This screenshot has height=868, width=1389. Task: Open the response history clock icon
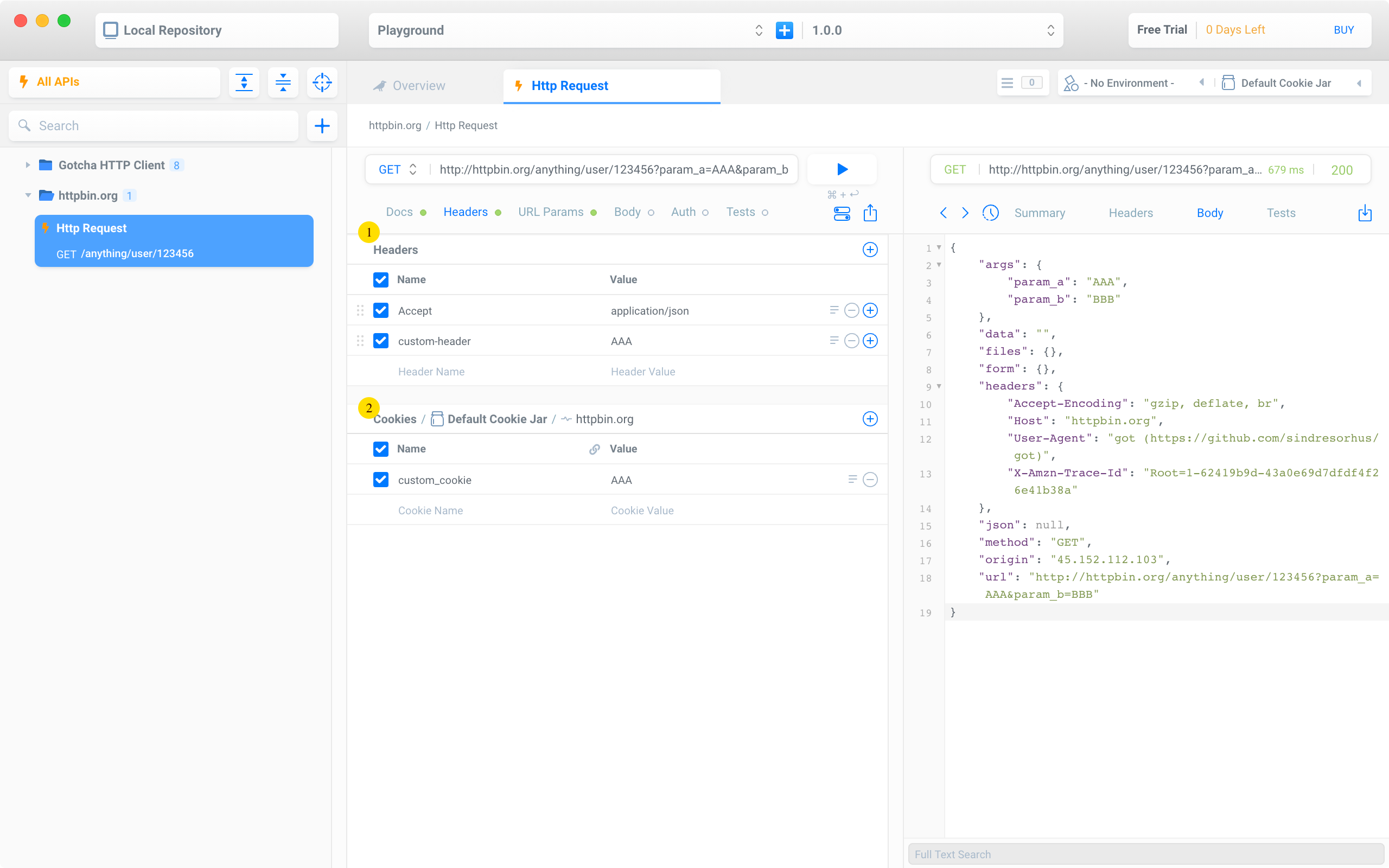click(990, 213)
